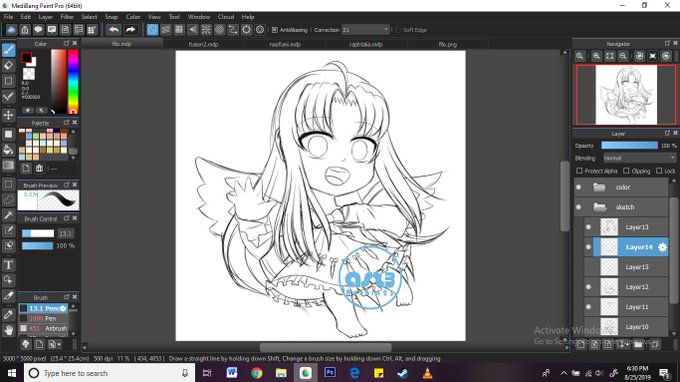Select the Airbrush in Brush list
The height and width of the screenshot is (382, 680).
pos(43,328)
